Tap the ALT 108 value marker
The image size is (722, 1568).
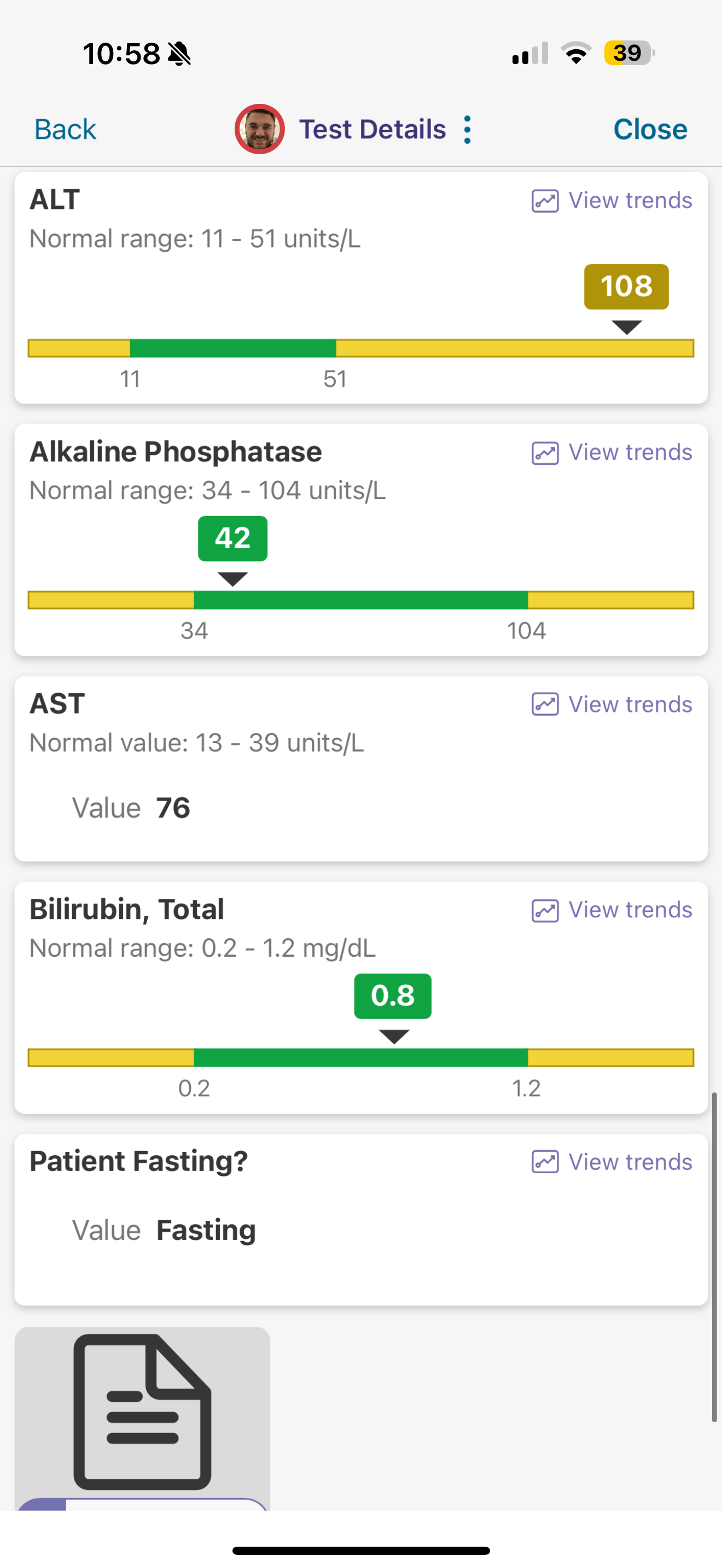pyautogui.click(x=626, y=286)
